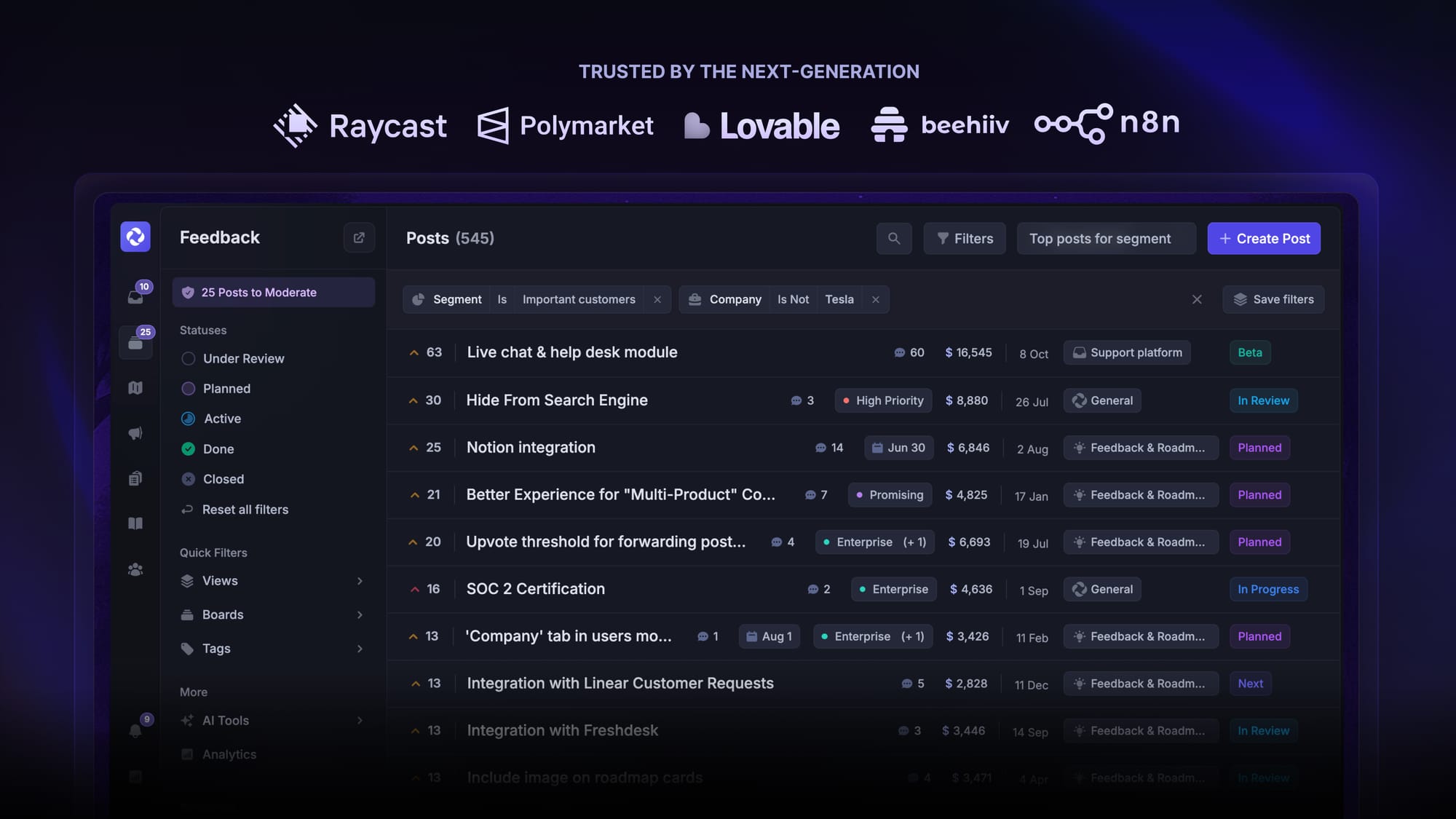Click the Create Post button
Image resolution: width=1456 pixels, height=819 pixels.
(x=1263, y=239)
